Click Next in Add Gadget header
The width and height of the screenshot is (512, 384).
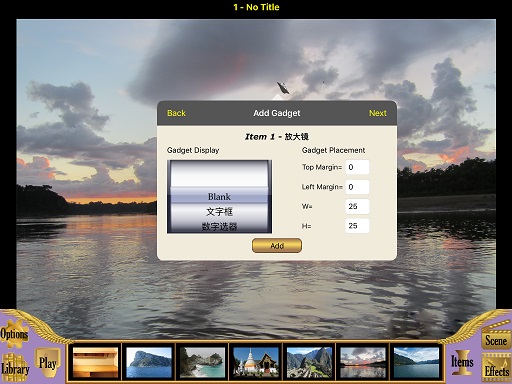tap(378, 113)
